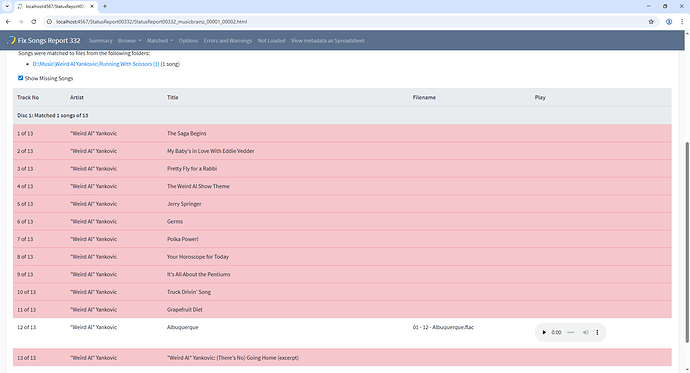This screenshot has width=690, height=373.
Task: Click filename 01 - 12 - Albuquerque.flac
Action: 443,327
